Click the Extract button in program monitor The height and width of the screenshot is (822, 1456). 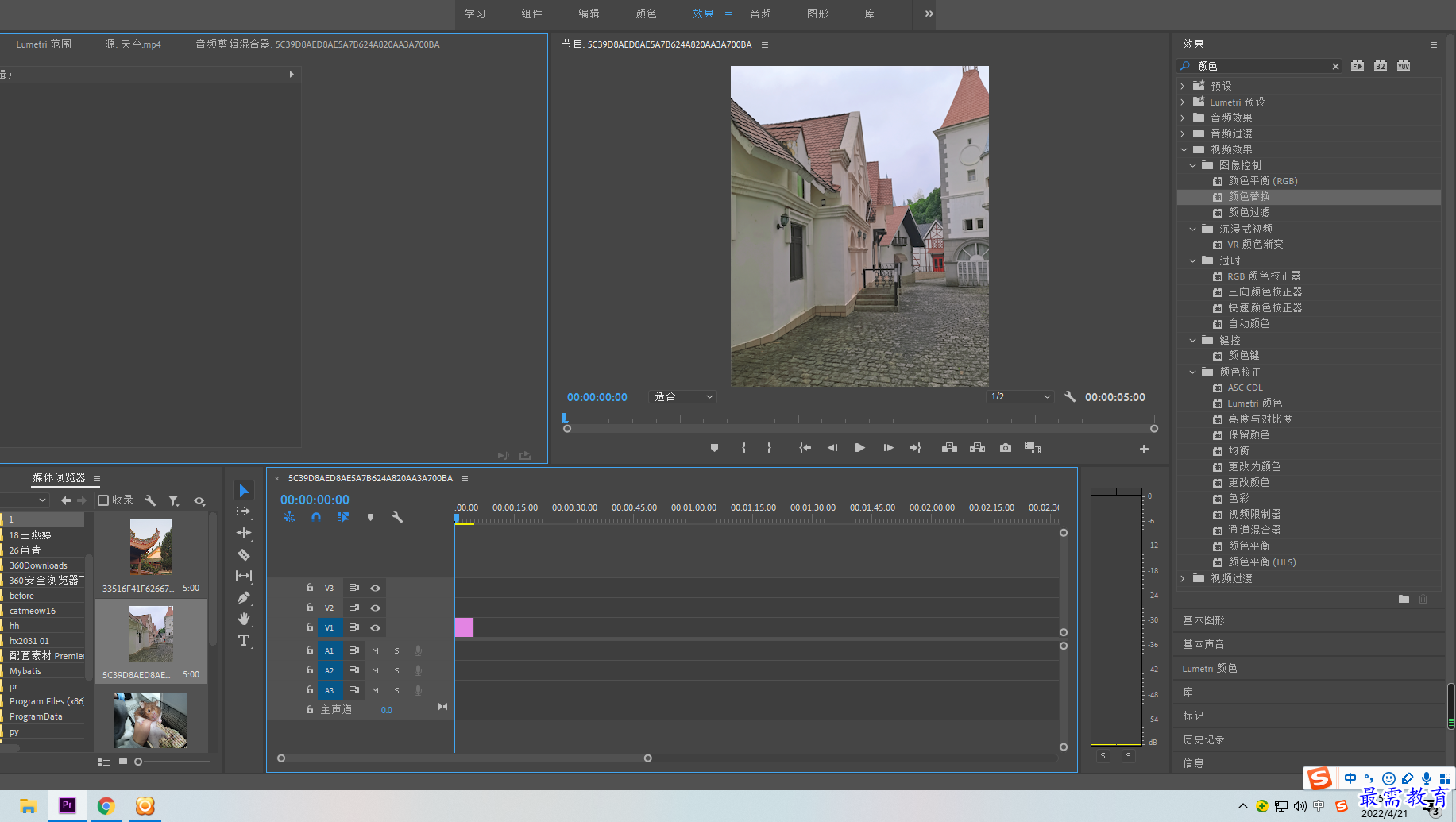(978, 448)
